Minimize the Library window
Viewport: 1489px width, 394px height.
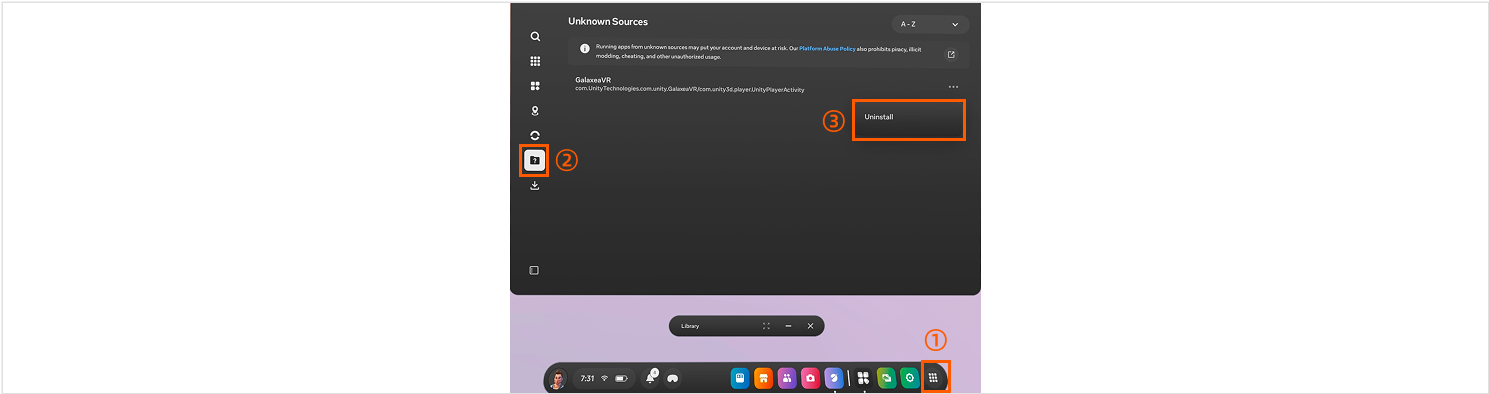tap(788, 326)
